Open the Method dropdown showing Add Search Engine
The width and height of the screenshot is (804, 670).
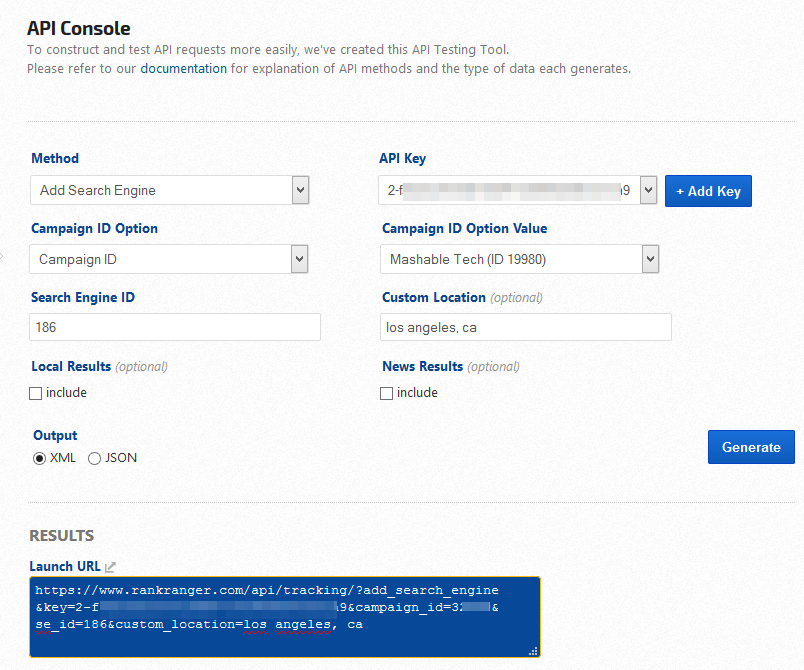pos(170,190)
